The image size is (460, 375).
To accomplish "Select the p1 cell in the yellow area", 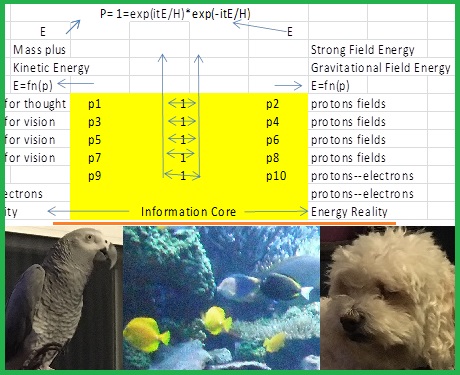I will coord(95,104).
